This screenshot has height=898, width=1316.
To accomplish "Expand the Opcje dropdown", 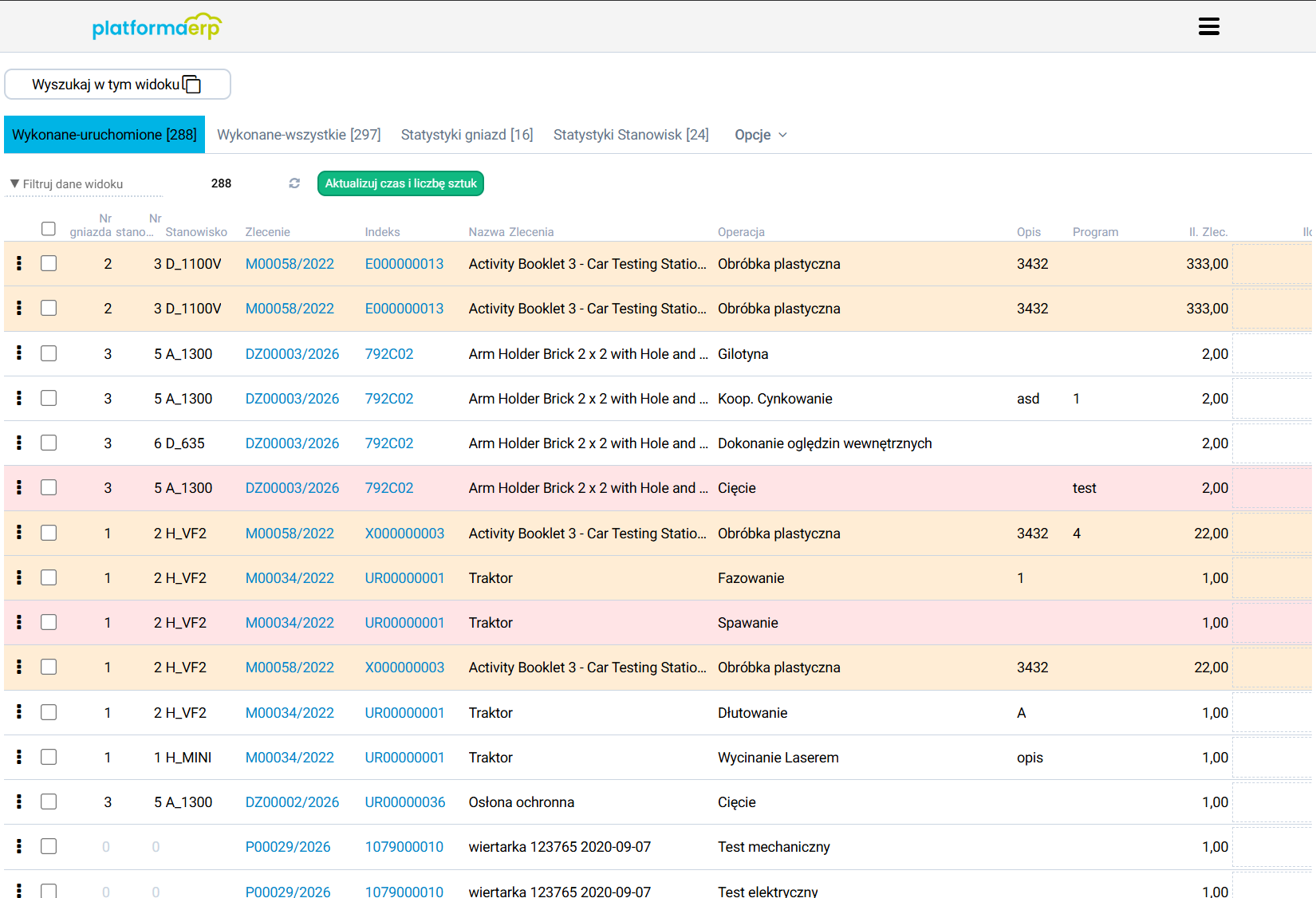I will pos(761,135).
